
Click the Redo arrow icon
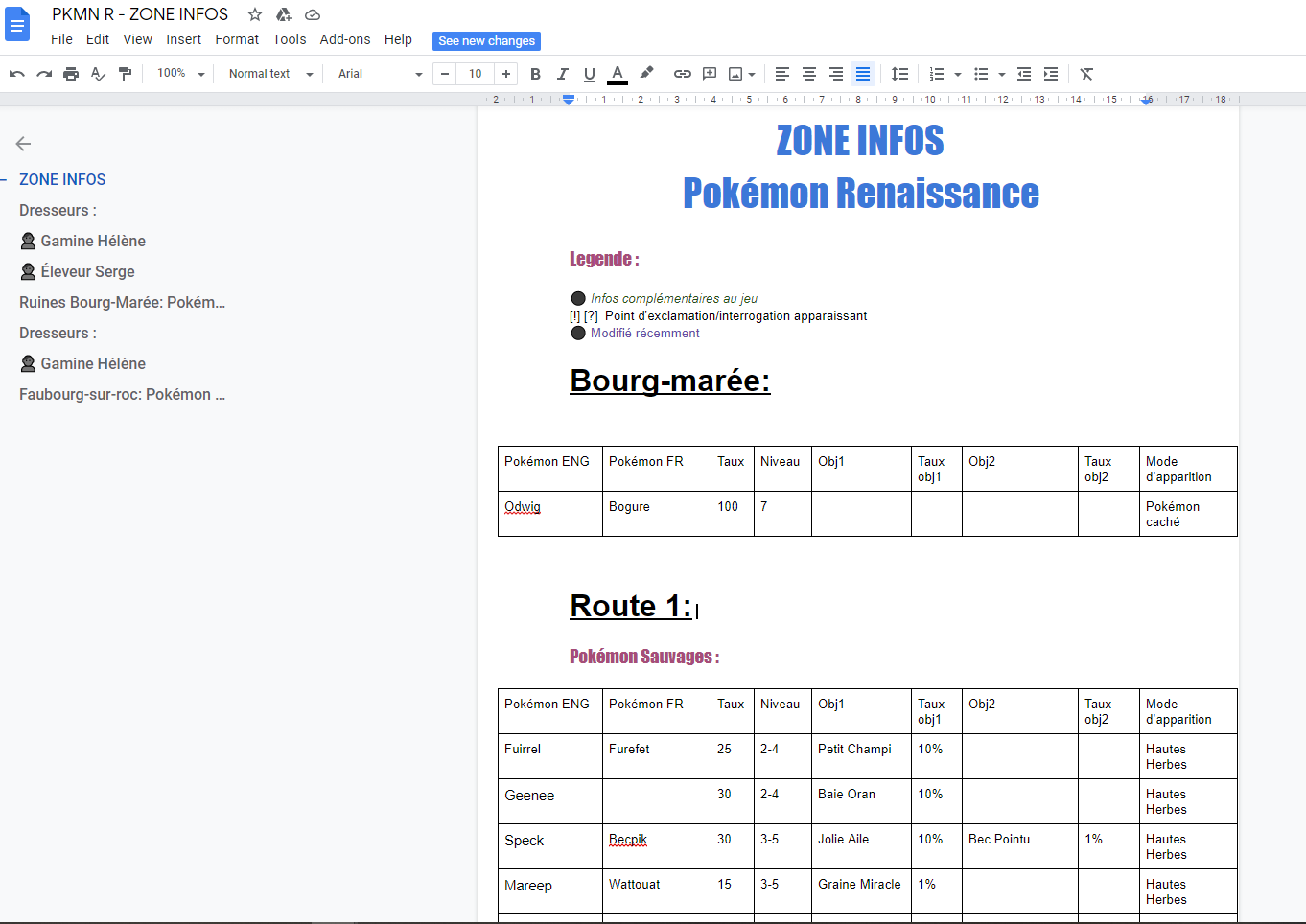click(x=44, y=74)
